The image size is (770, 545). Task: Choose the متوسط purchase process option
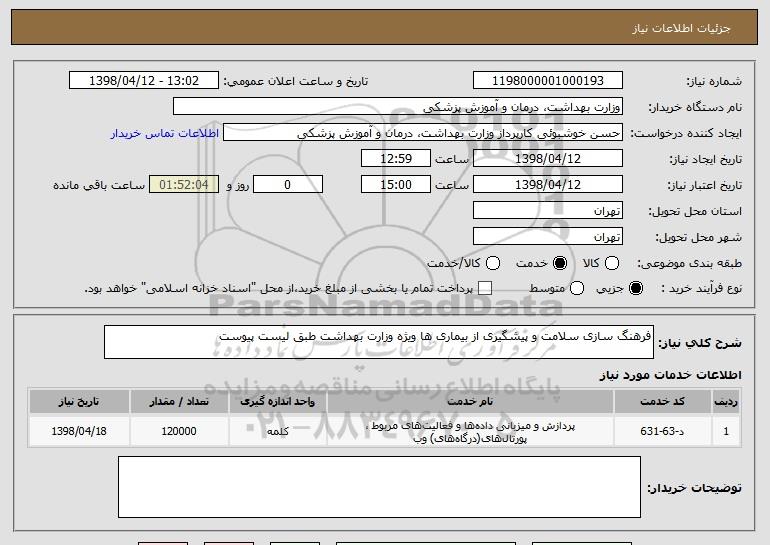coord(577,289)
